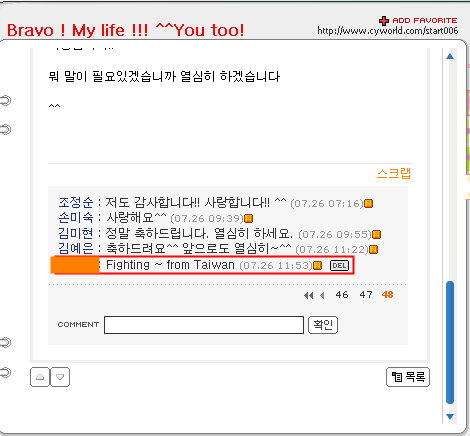Open commenter 손미숙 profile name
The height and width of the screenshot is (436, 470).
(76, 218)
